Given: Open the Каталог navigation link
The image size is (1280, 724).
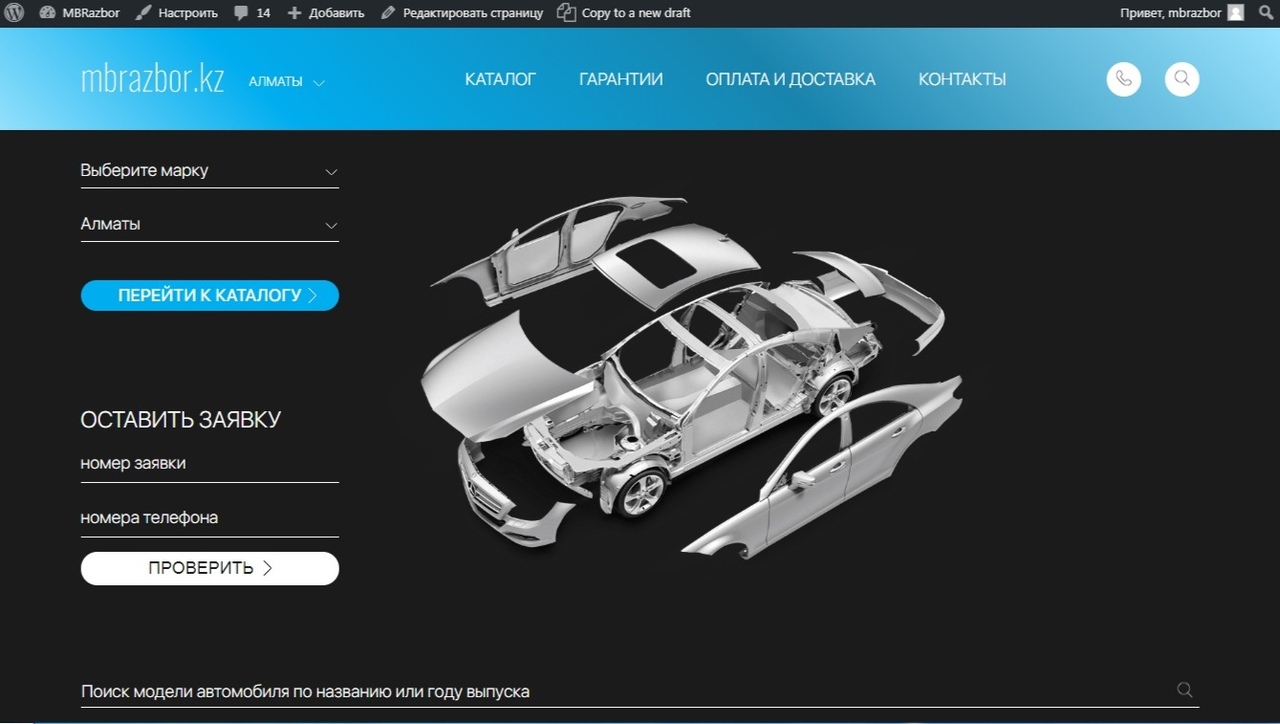Looking at the screenshot, I should 500,79.
